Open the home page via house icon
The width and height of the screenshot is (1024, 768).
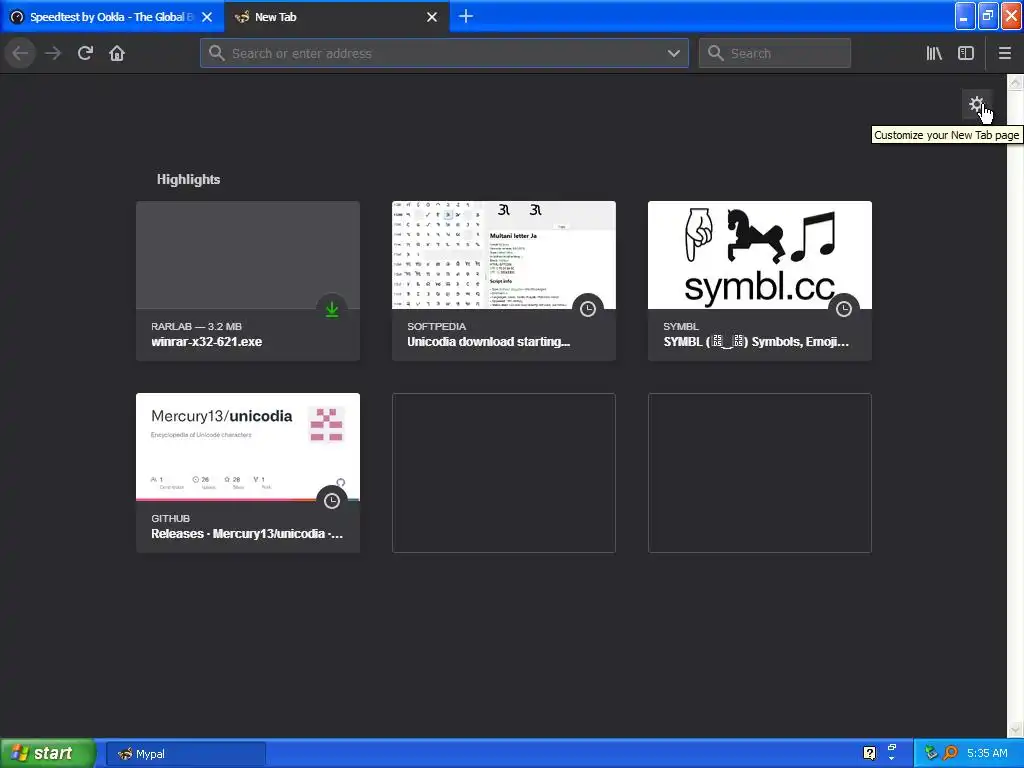point(117,53)
